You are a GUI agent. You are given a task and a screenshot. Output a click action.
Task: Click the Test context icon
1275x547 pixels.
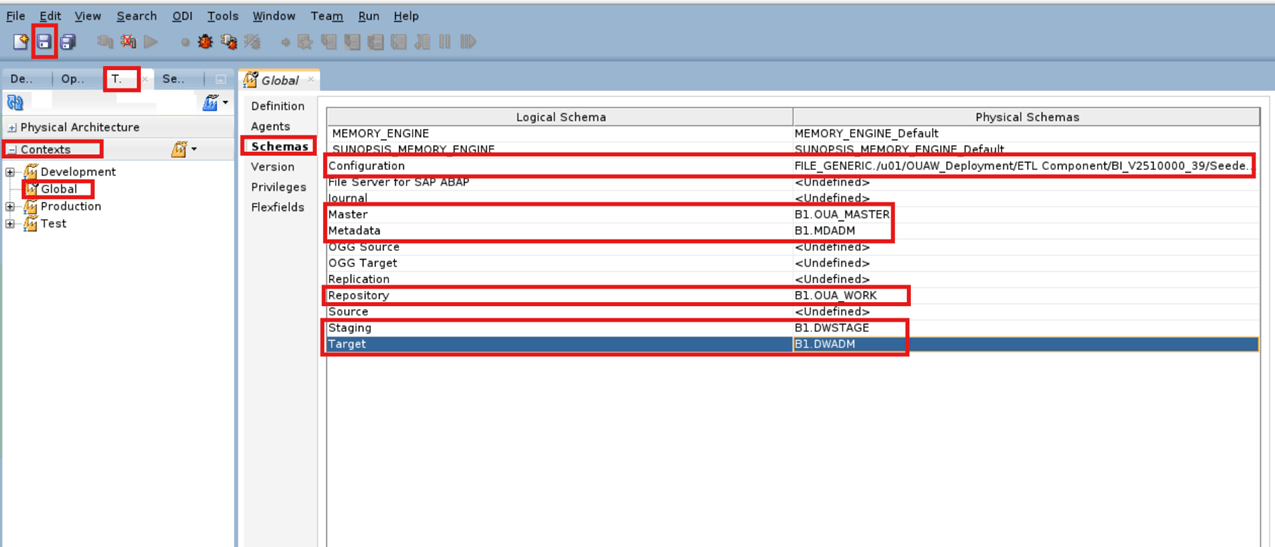(30, 224)
